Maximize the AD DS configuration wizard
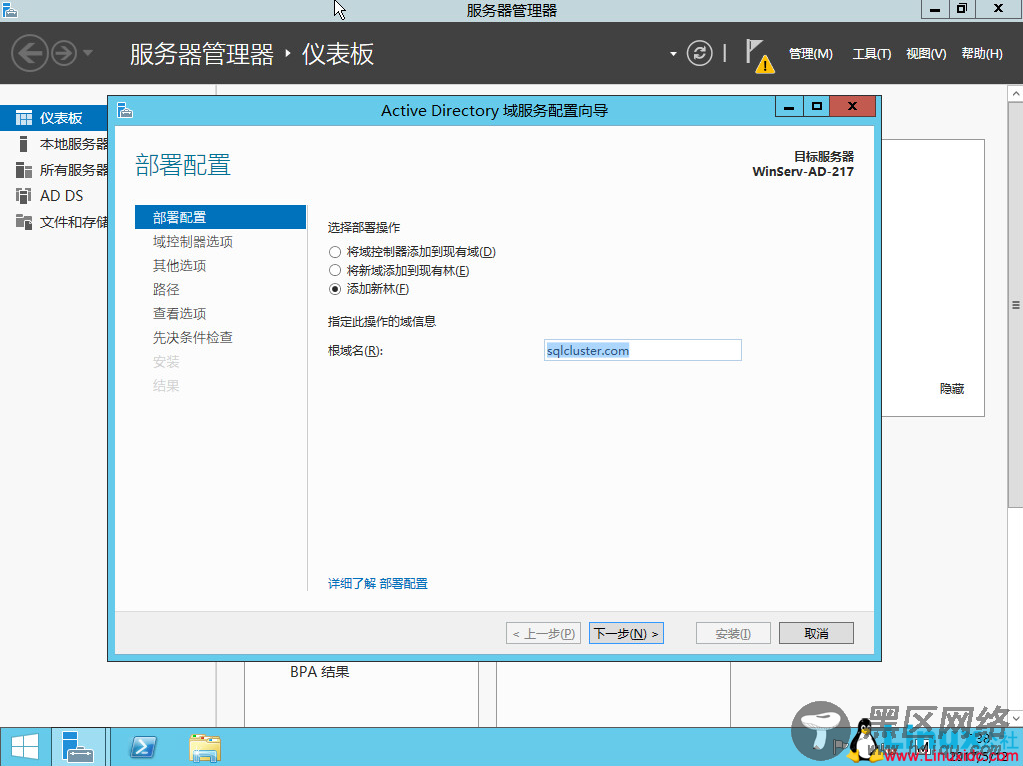This screenshot has width=1023, height=766. 817,107
